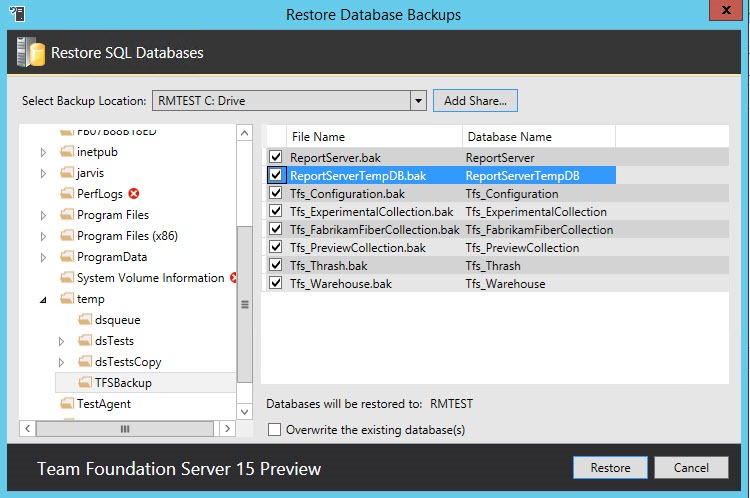
Task: Expand the dsTests tree node
Action: 61,342
